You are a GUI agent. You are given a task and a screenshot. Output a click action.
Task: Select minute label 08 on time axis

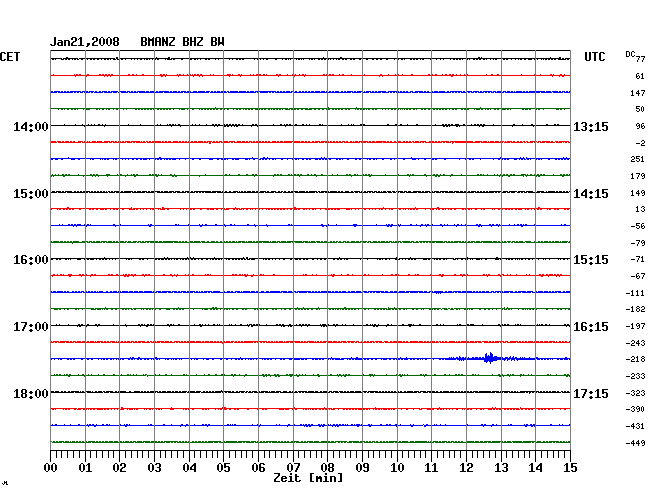(327, 468)
